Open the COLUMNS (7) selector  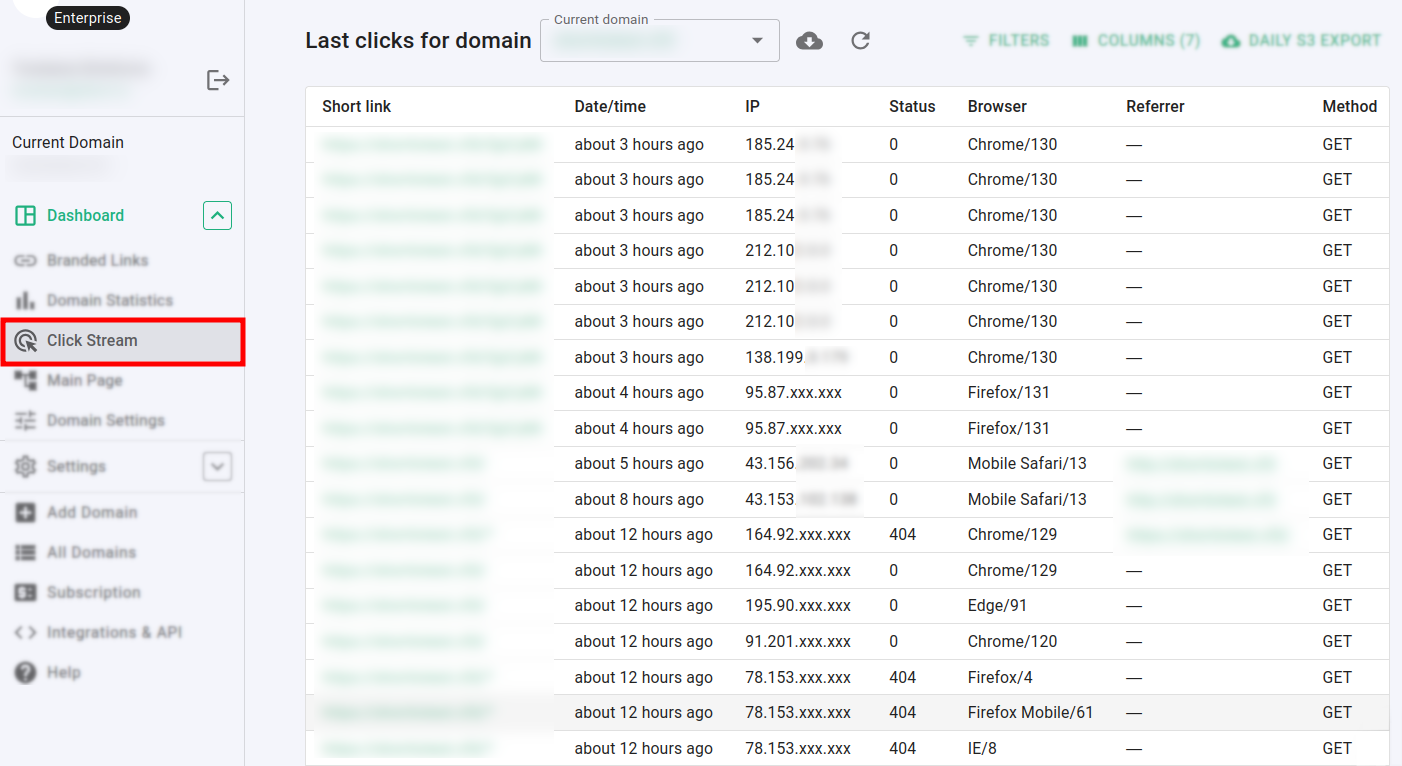1135,40
